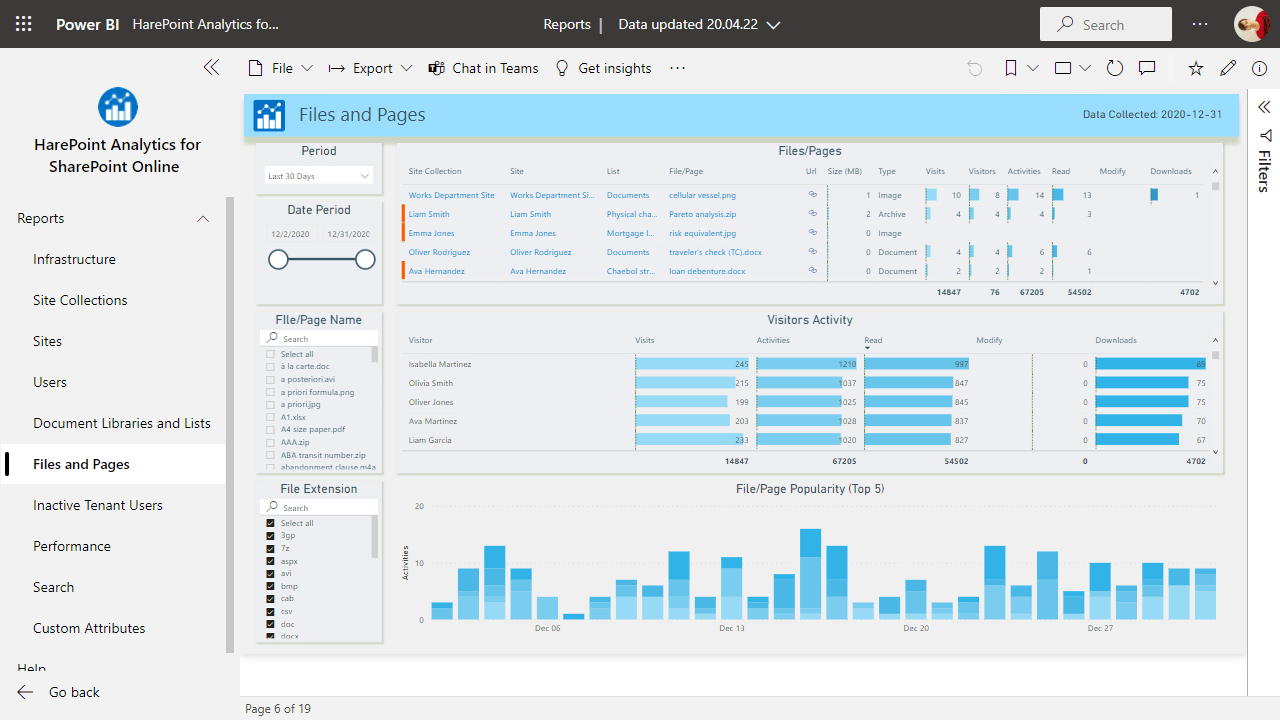This screenshot has height=720, width=1280.
Task: Check the a posteriori.avi checkbox
Action: point(270,379)
